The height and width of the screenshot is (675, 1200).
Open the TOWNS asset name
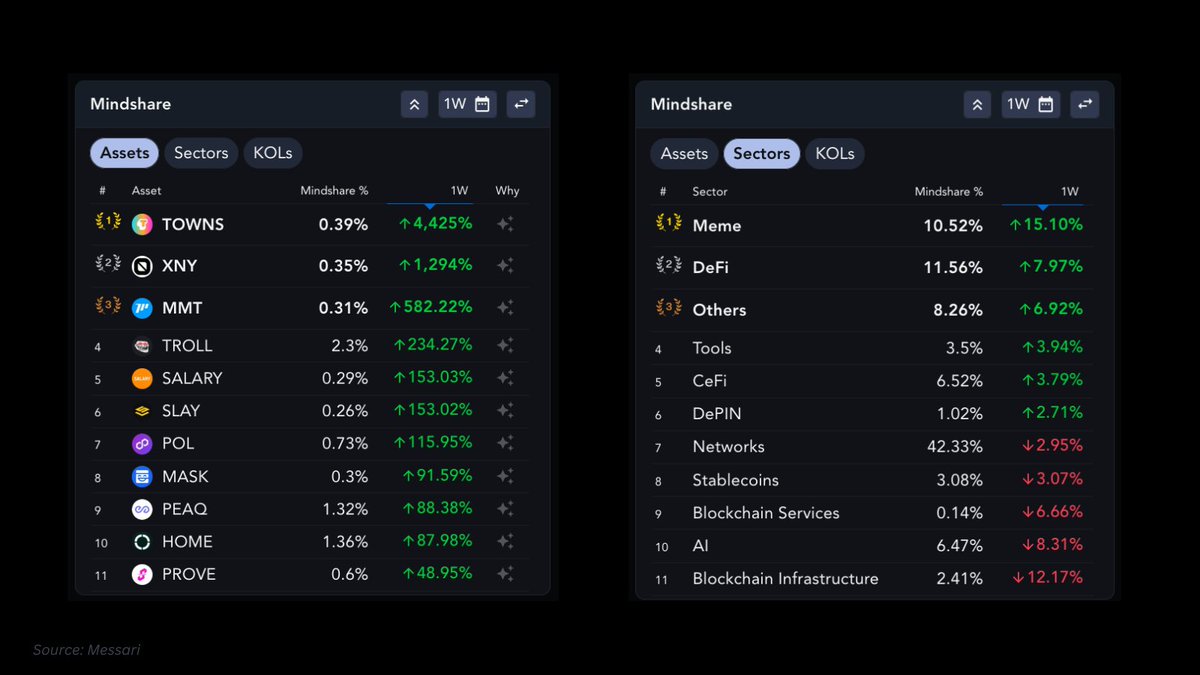(x=193, y=224)
